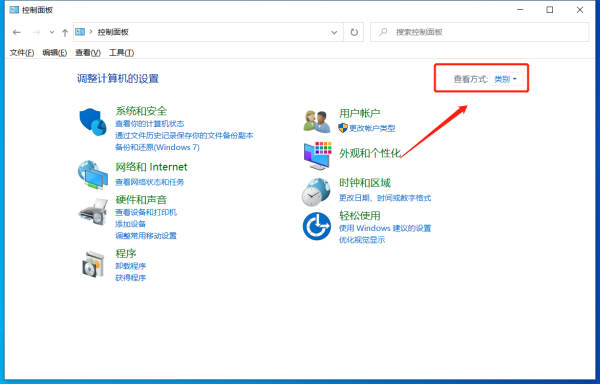The image size is (600, 384).
Task: Open the 类别 view mode dropdown
Action: point(505,79)
